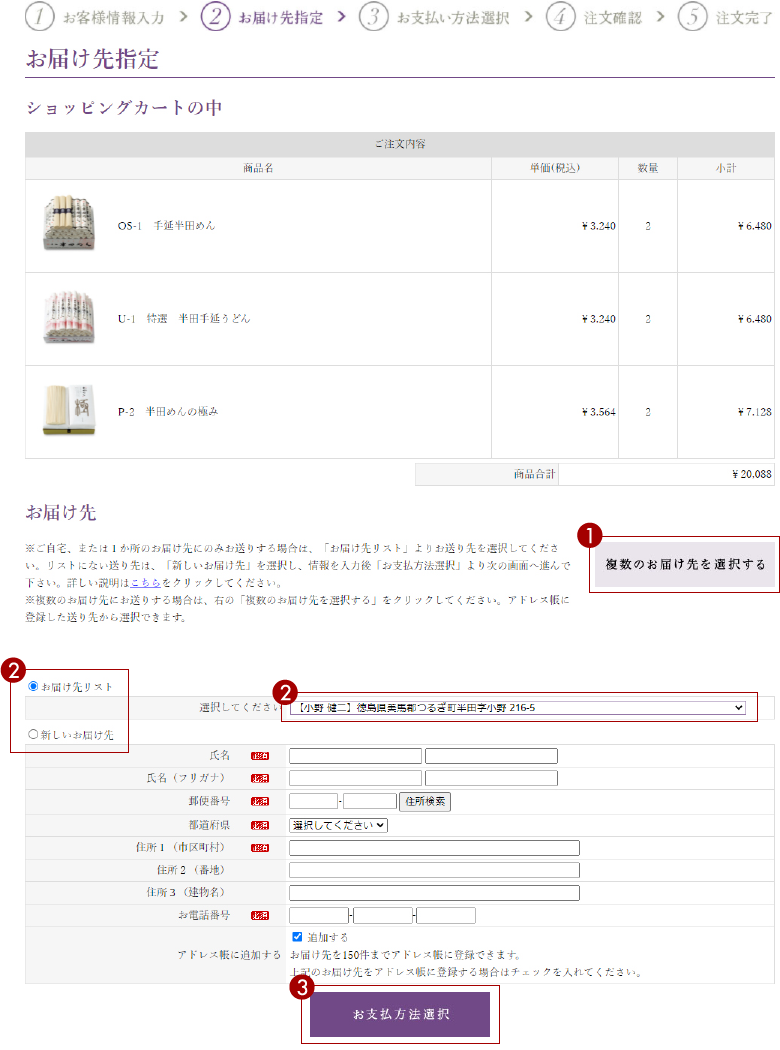Click the first 郵便番号 postal code field

[x=313, y=801]
